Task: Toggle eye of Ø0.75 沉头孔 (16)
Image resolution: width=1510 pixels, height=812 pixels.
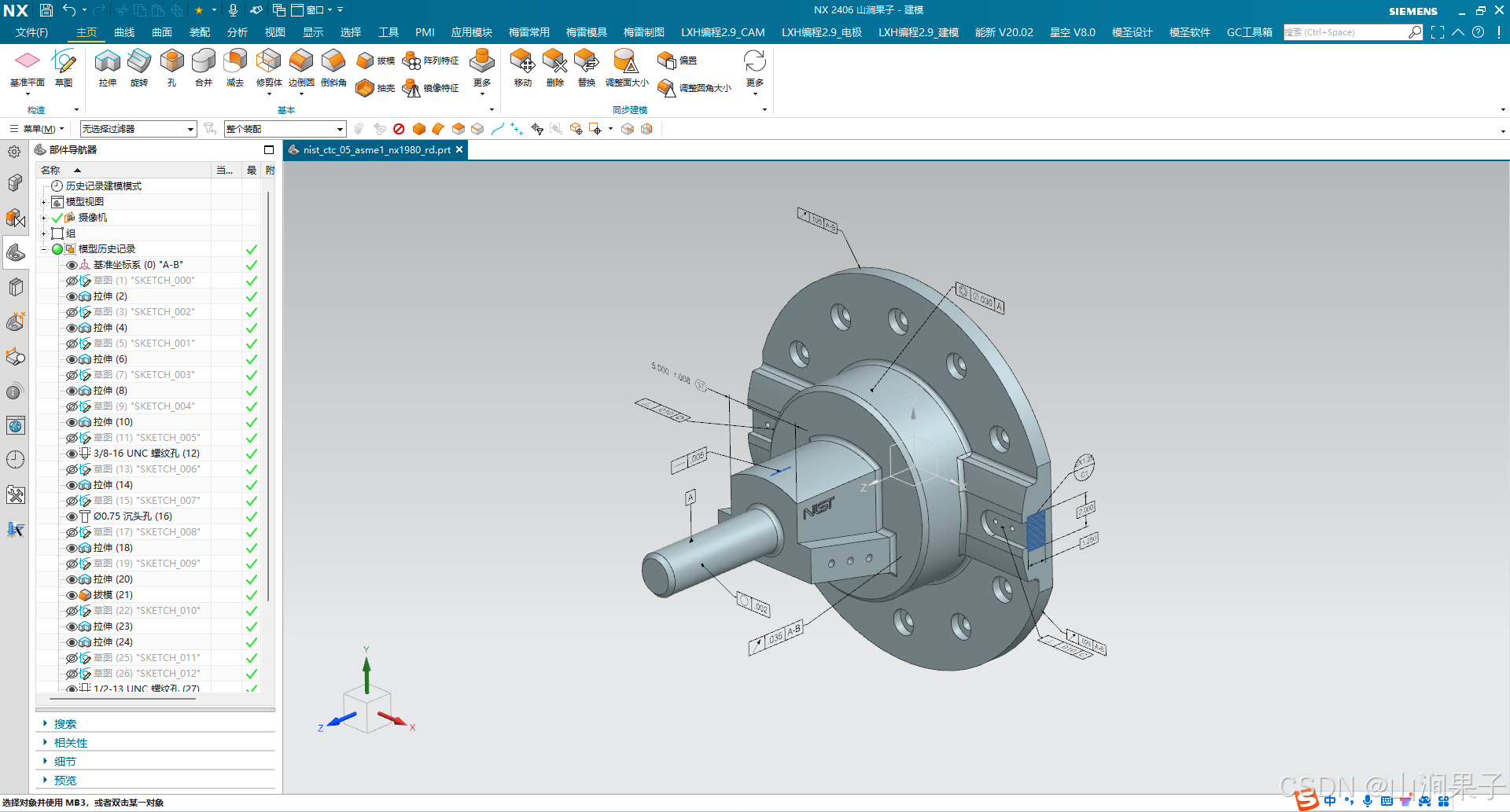Action: 72,516
